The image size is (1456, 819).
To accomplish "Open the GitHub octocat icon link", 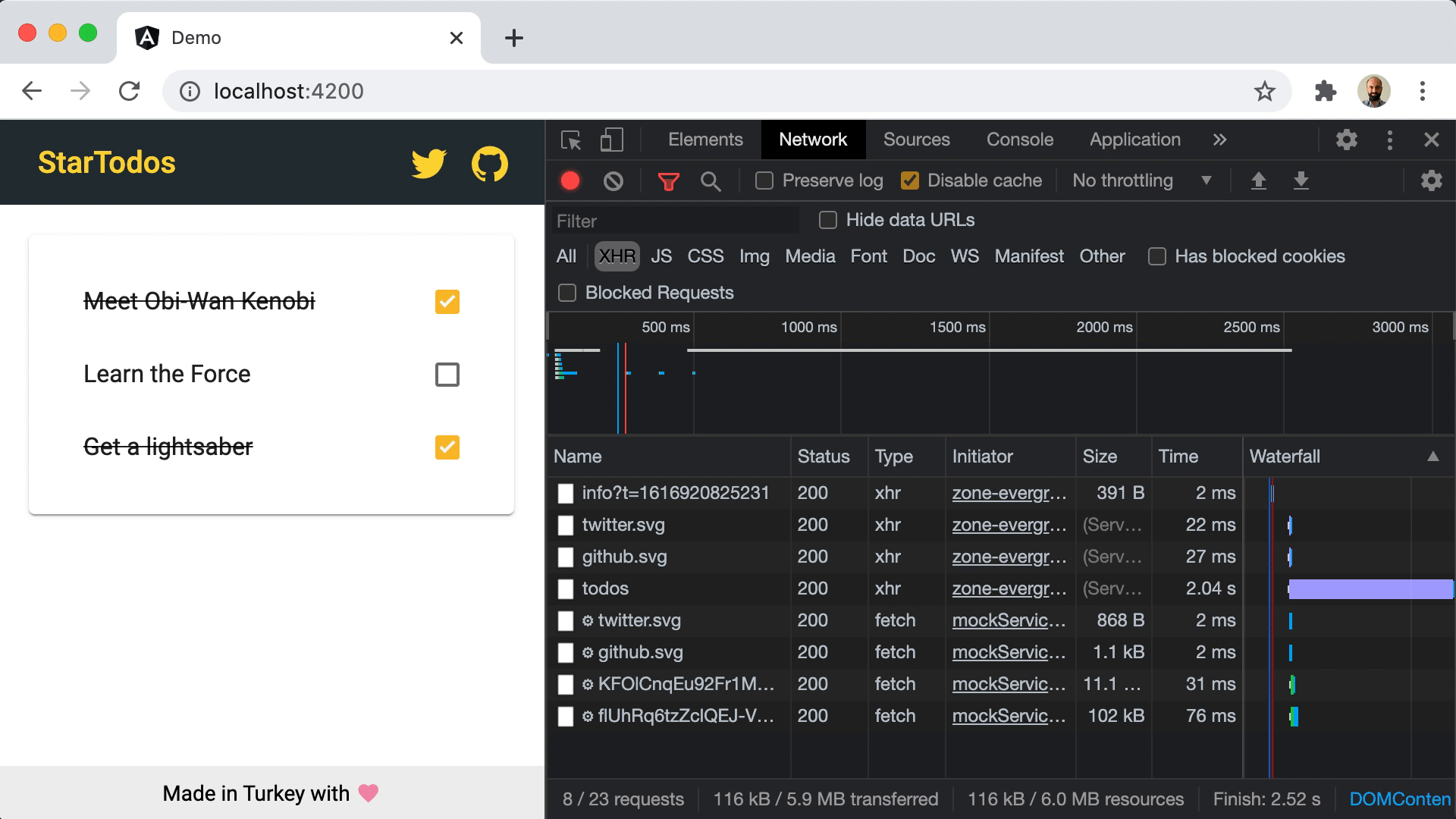I will click(489, 163).
